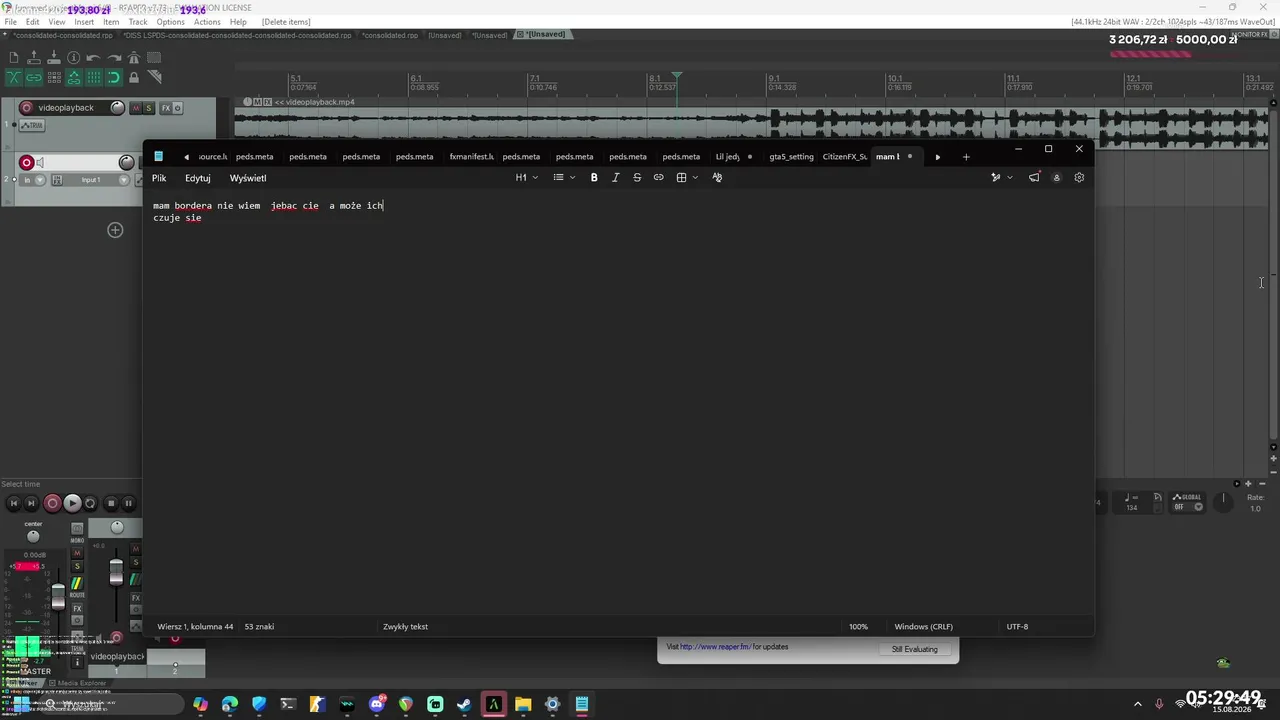Click the New project icon in REAPER toolbar
The width and height of the screenshot is (1280, 720).
14,58
